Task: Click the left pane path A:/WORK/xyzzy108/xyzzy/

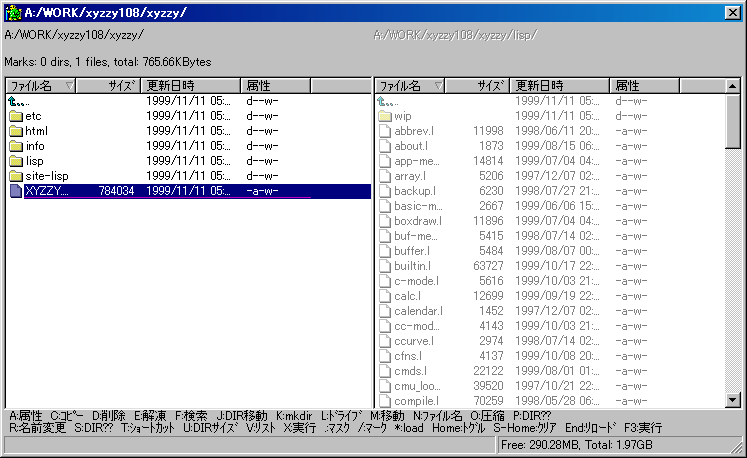Action: coord(74,35)
